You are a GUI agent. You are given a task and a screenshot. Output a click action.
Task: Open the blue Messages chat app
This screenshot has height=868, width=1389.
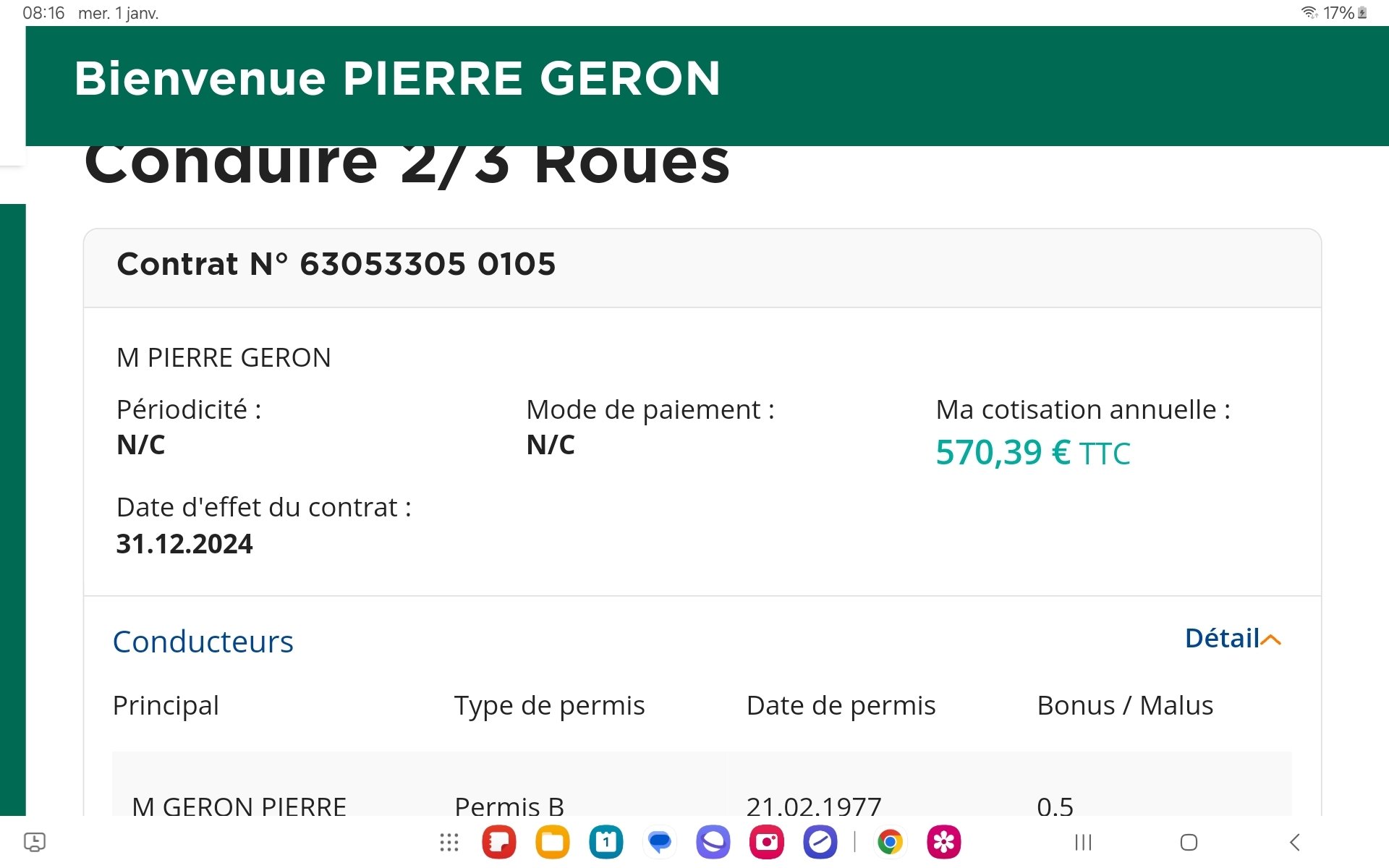pyautogui.click(x=660, y=842)
